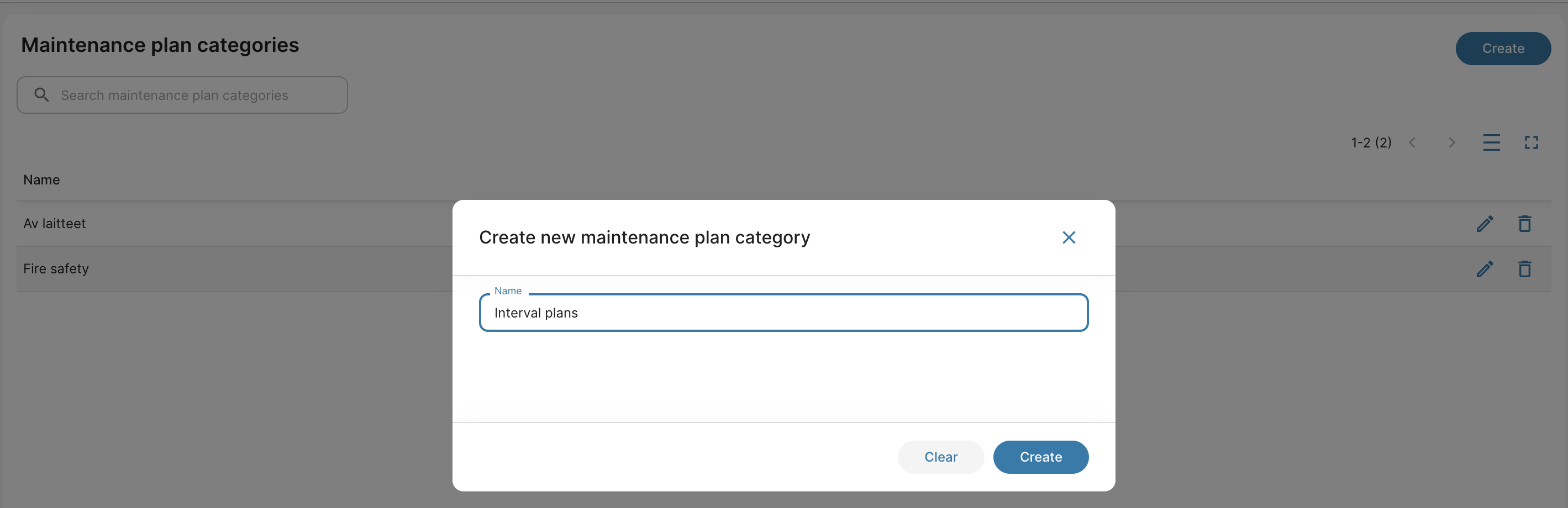This screenshot has width=1568, height=508.
Task: Delete the Fire safety category
Action: pyautogui.click(x=1524, y=269)
